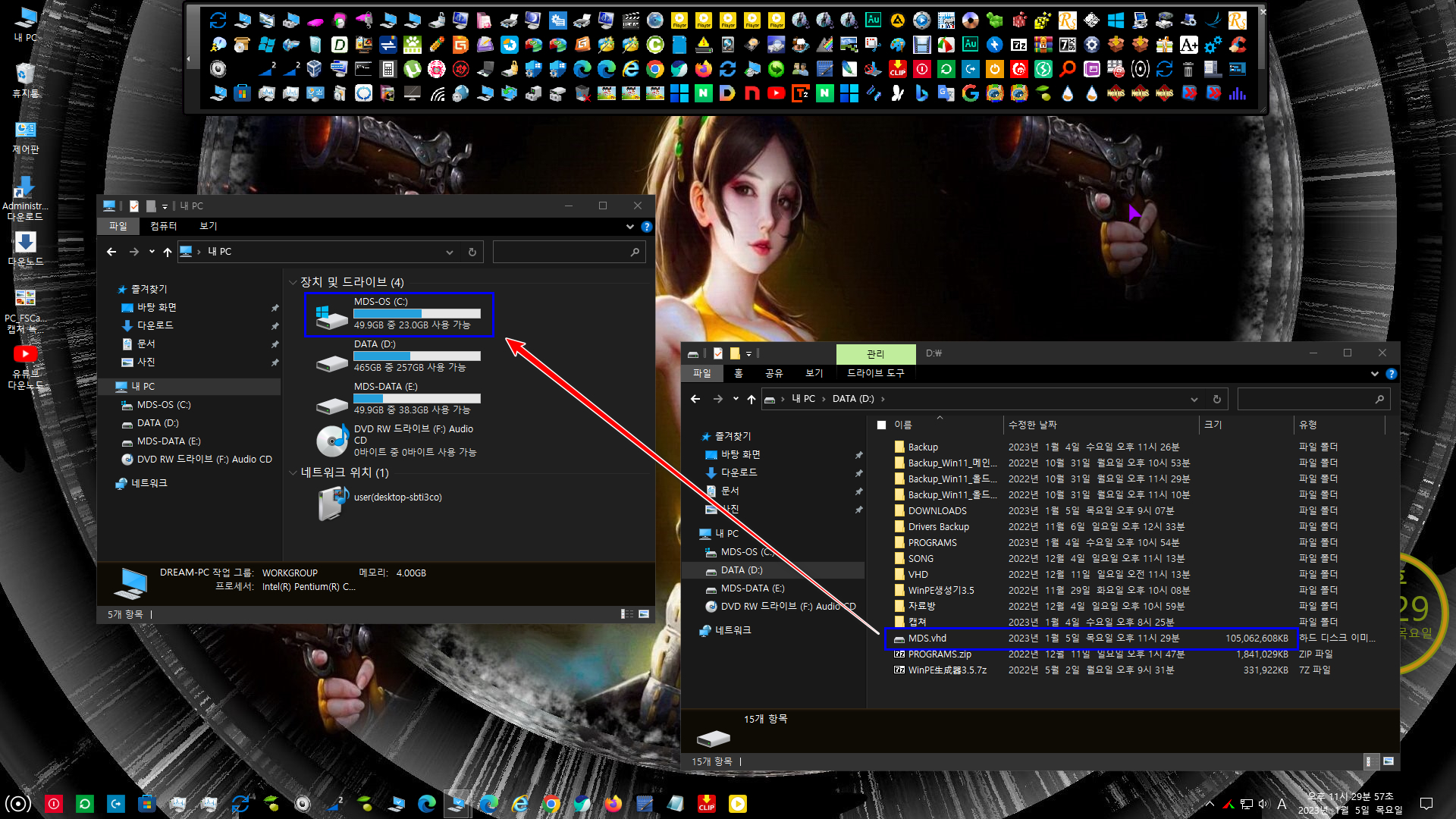
Task: Open the 휴지통 recycle bin desktop icon
Action: tap(25, 80)
